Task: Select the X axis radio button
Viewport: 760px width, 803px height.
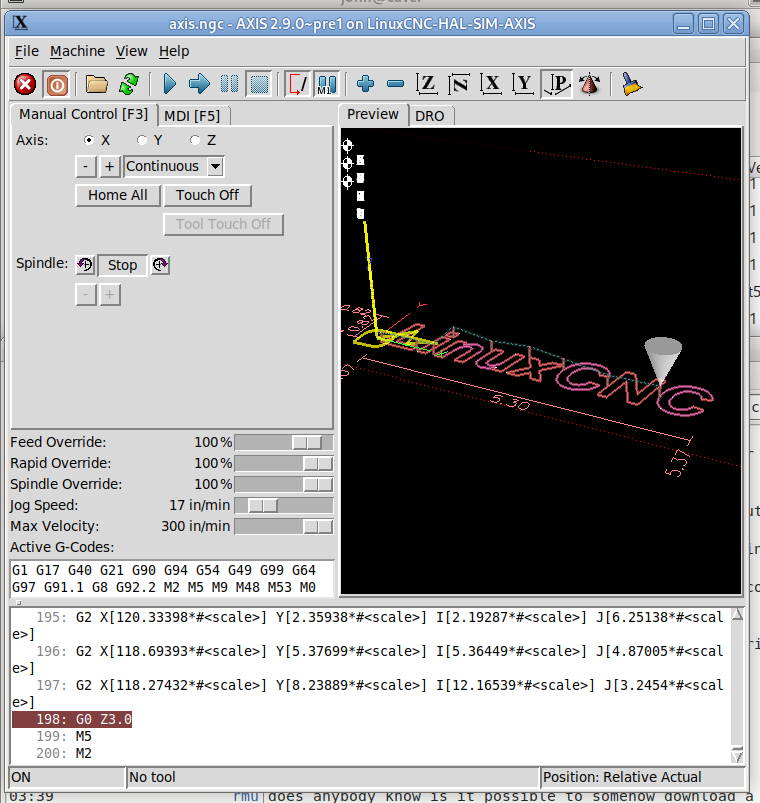Action: tap(90, 140)
